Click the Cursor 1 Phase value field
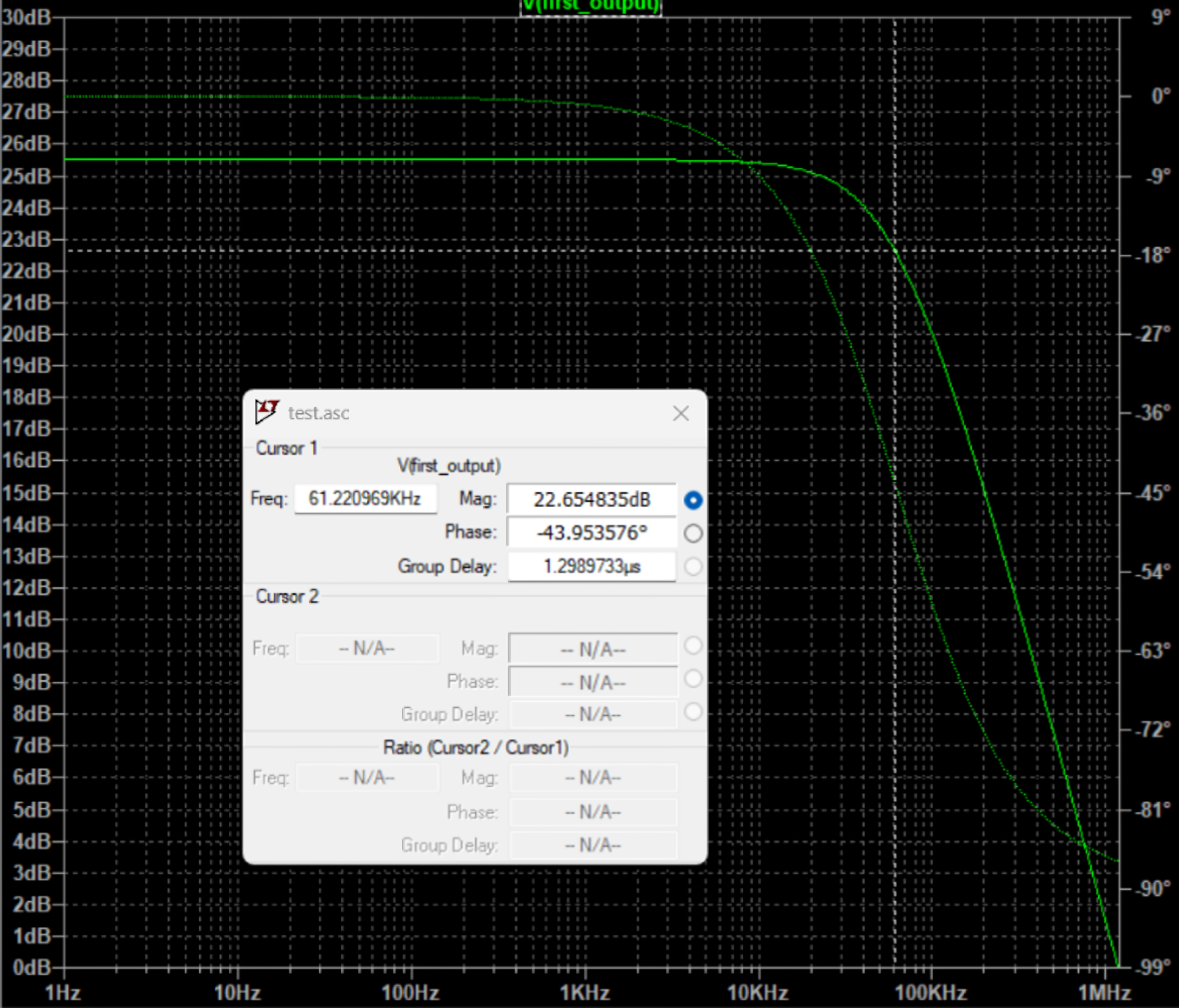This screenshot has width=1179, height=1008. 592,533
